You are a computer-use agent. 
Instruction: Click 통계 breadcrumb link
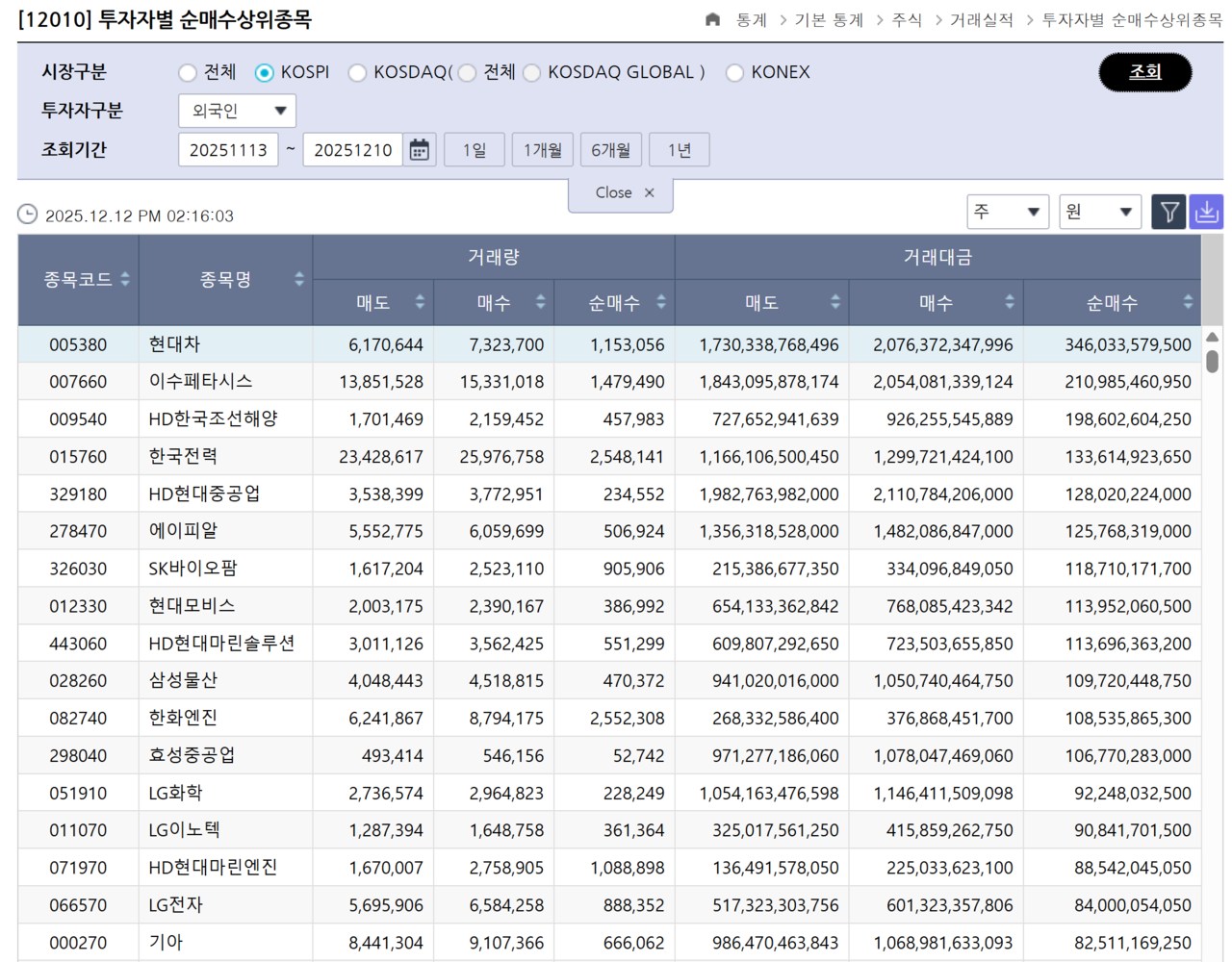[x=752, y=20]
